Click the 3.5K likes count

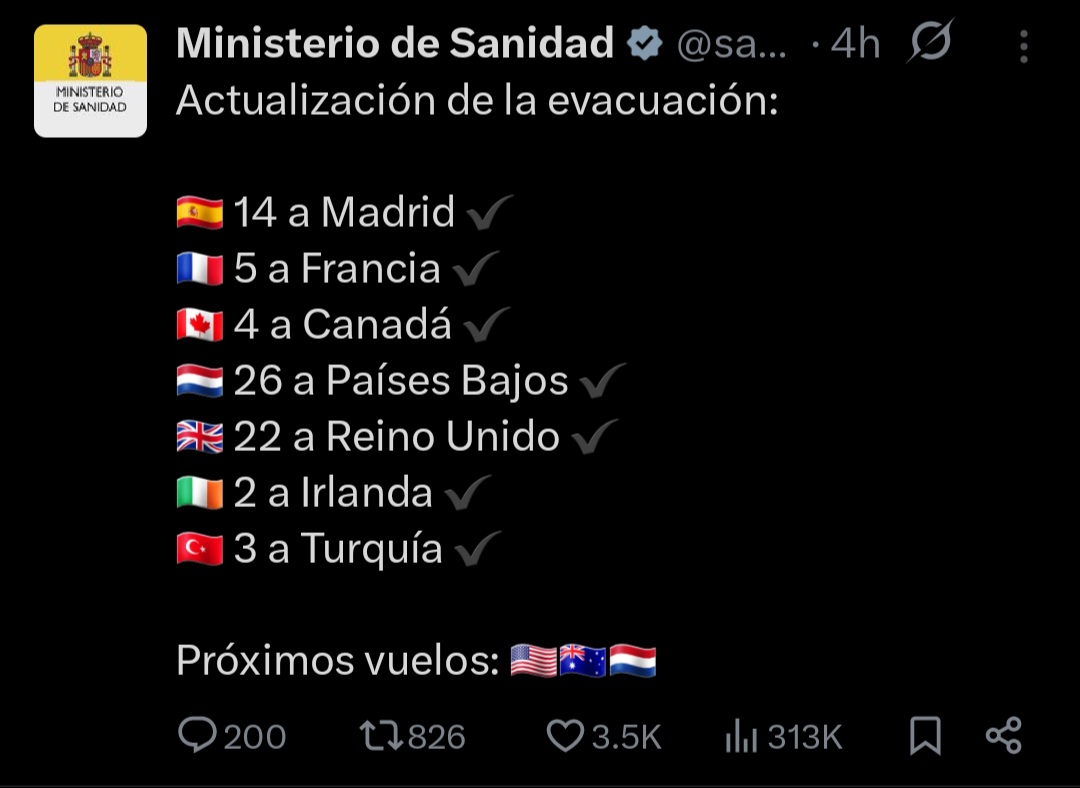coord(626,736)
